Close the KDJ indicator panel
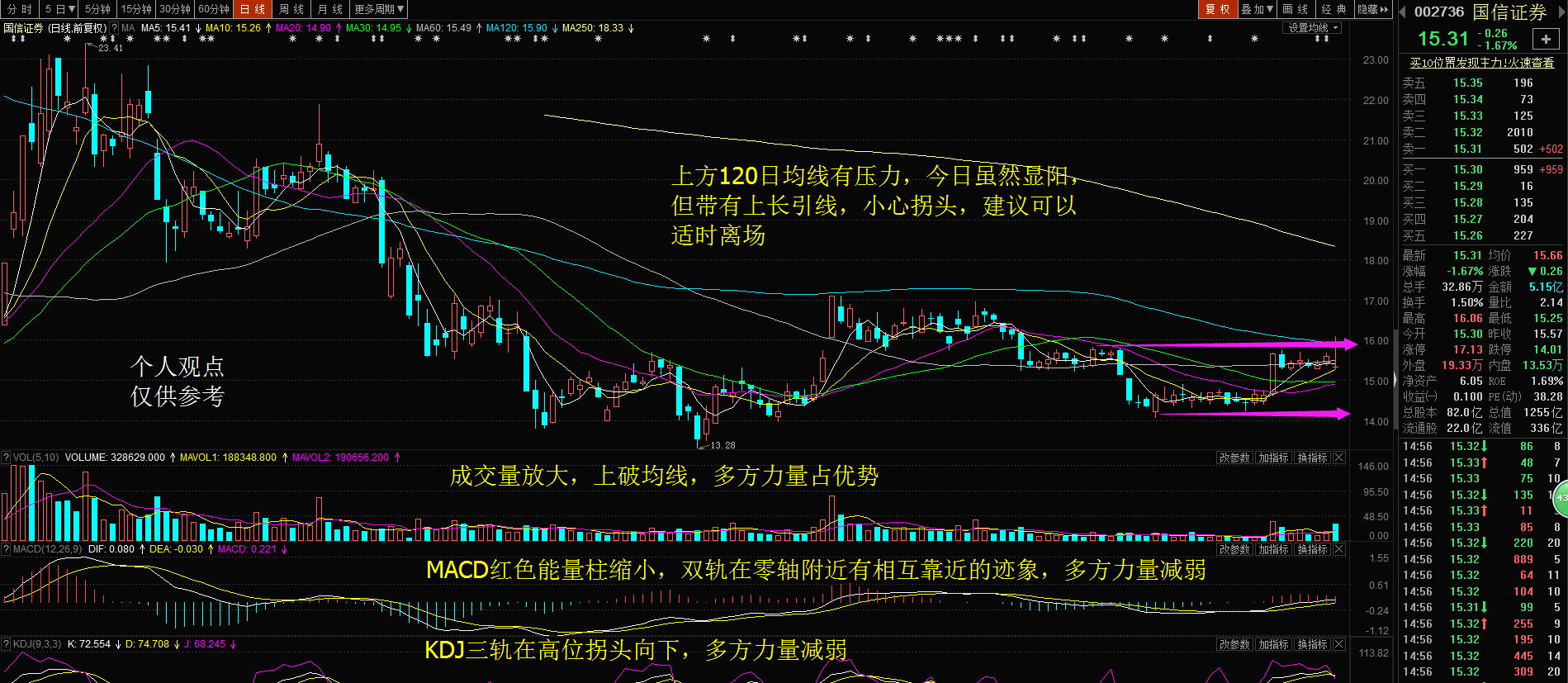Image resolution: width=1568 pixels, height=683 pixels. [1339, 644]
